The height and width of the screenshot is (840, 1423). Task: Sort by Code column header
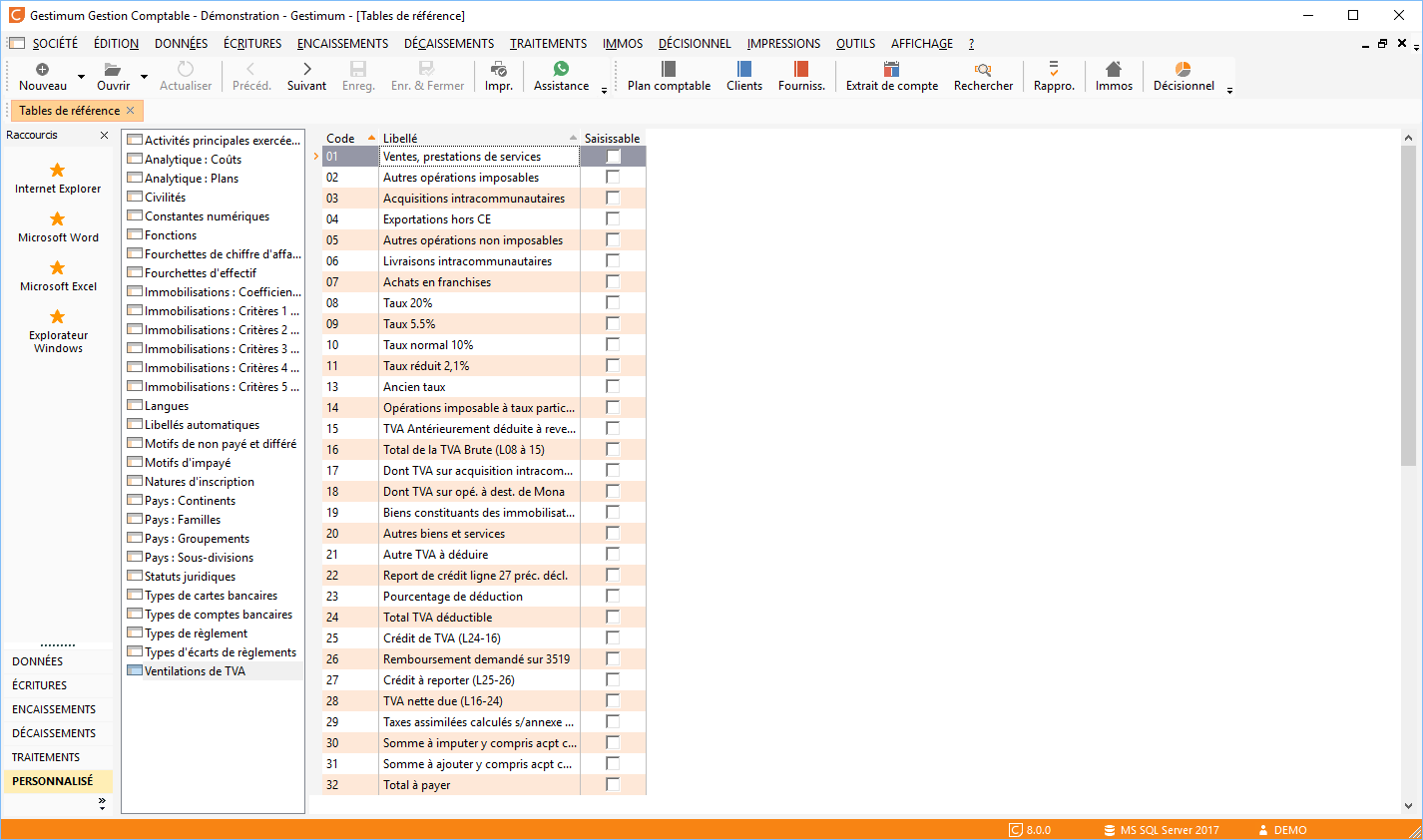[x=350, y=139]
